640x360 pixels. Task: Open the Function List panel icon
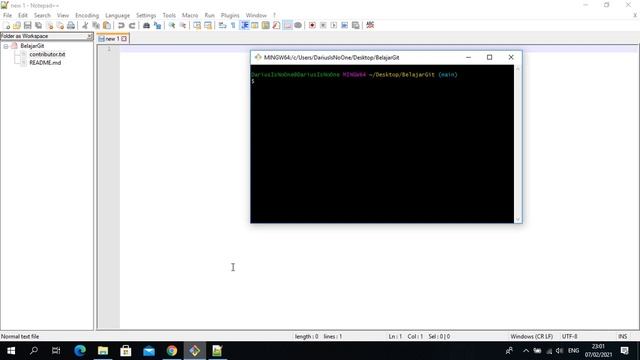(x=276, y=25)
